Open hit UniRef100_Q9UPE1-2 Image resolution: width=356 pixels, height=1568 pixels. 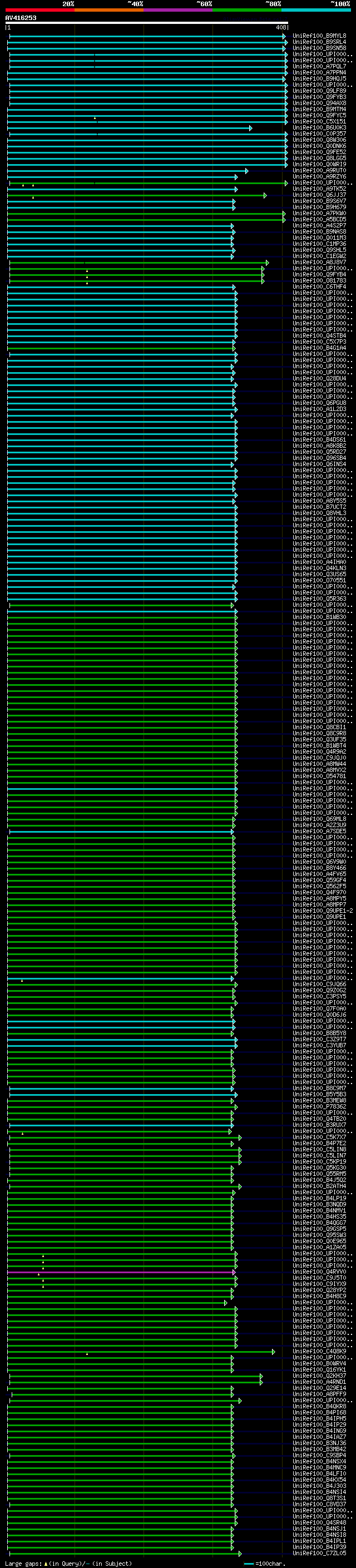coord(323,911)
